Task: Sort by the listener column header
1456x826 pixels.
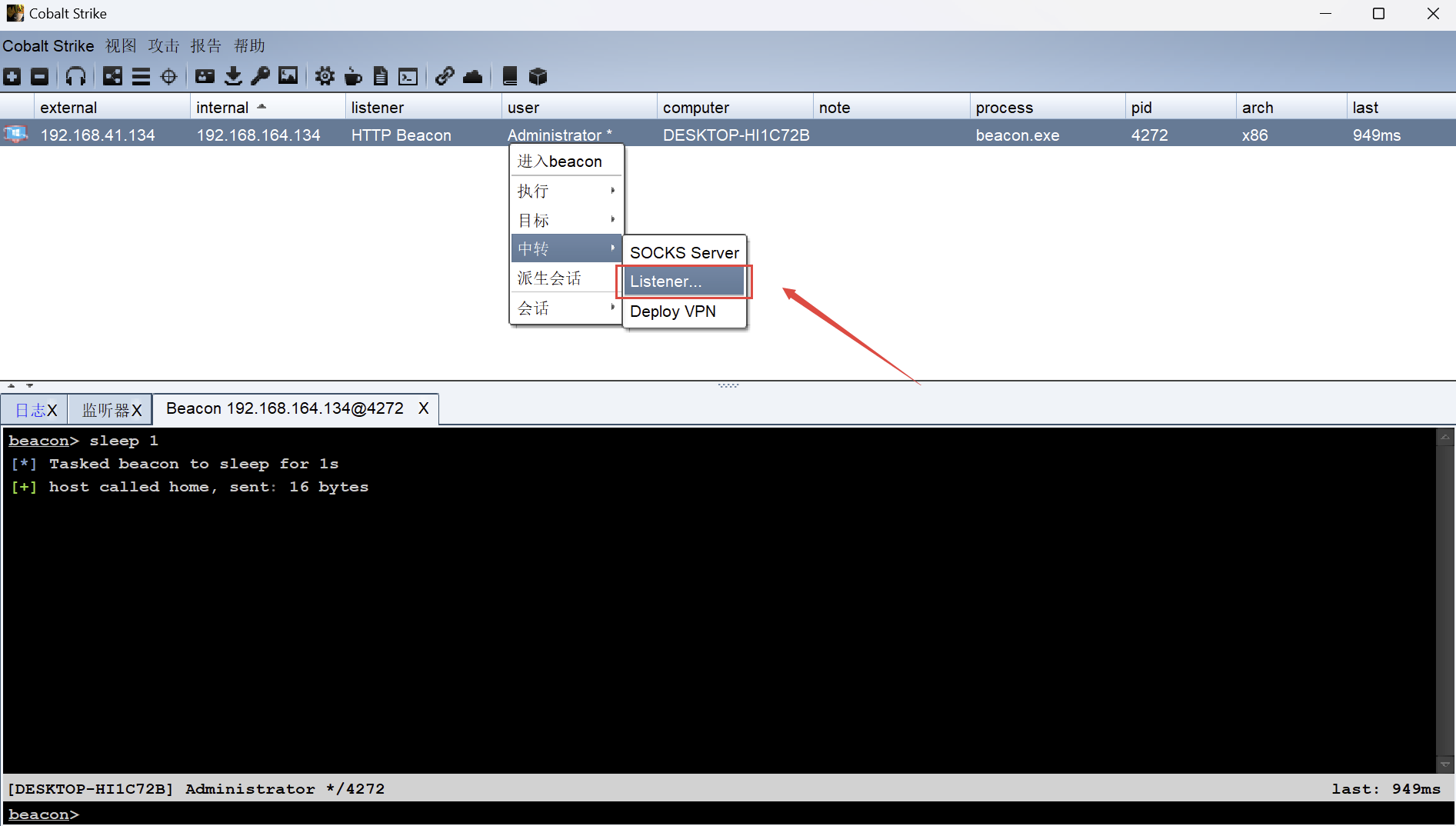Action: coord(423,108)
